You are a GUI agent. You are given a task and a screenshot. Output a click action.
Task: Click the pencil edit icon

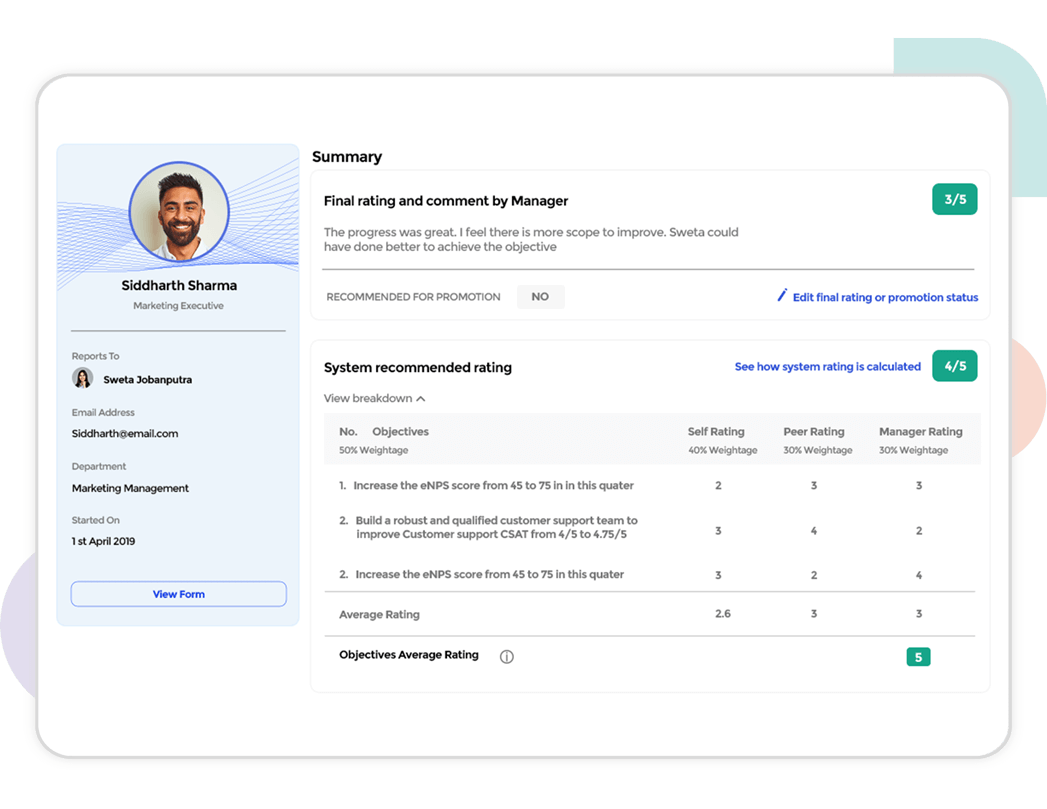tap(782, 295)
